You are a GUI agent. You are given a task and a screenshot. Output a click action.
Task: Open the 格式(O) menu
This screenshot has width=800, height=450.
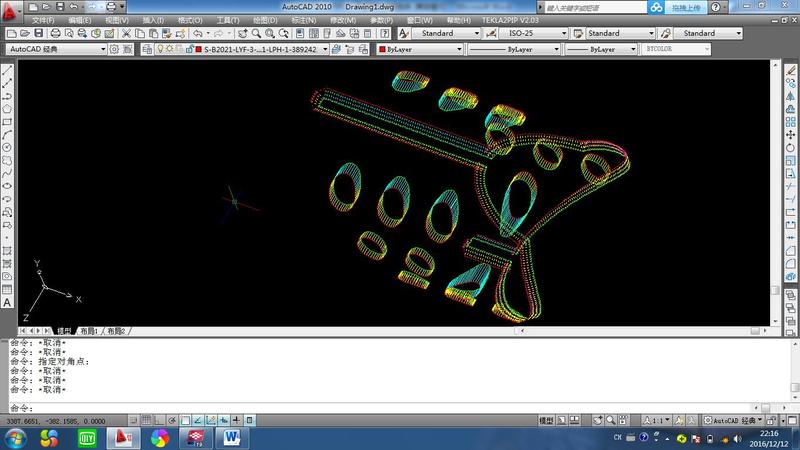pos(191,20)
